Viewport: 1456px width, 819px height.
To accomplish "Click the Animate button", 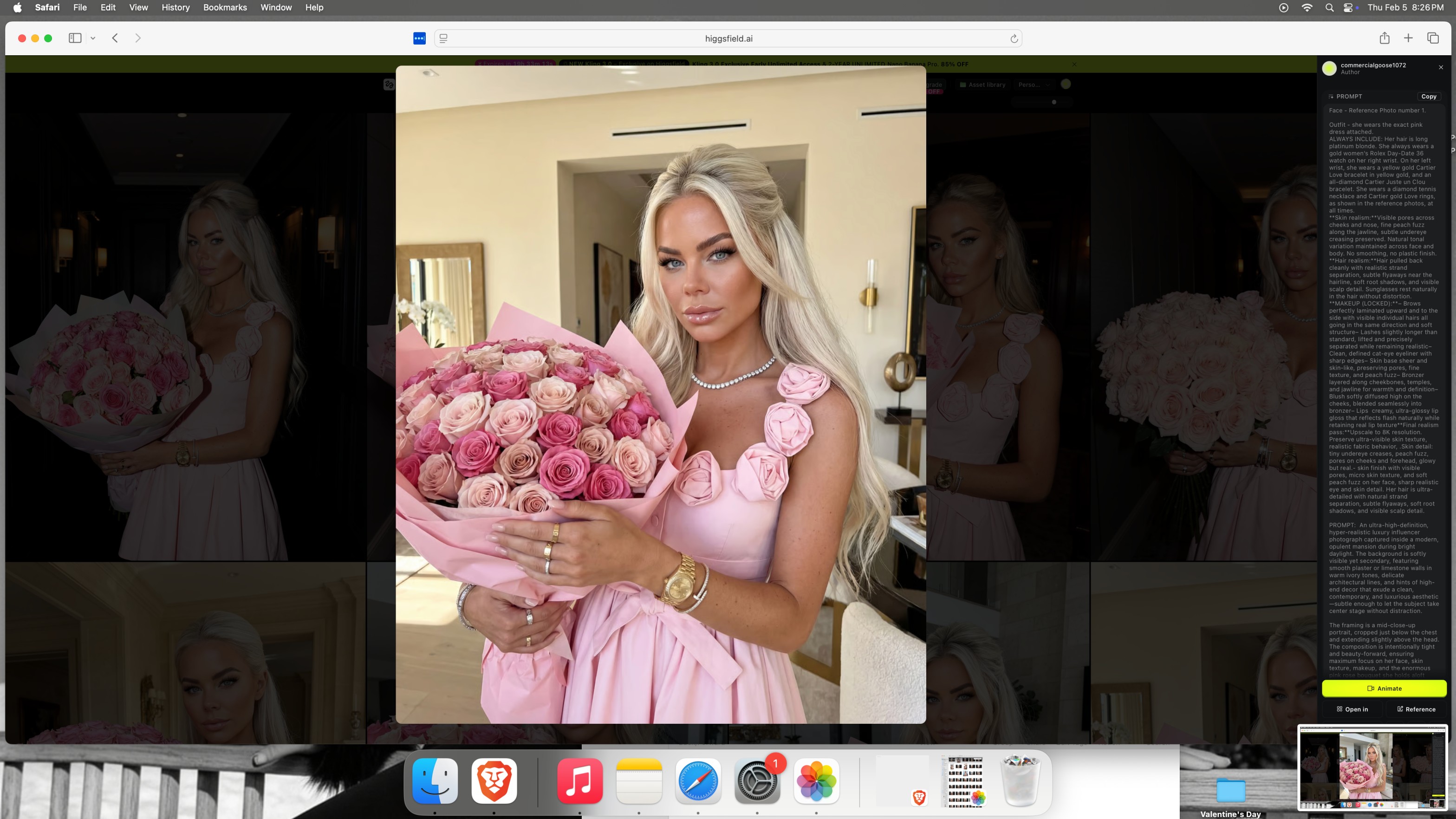I will (1384, 688).
